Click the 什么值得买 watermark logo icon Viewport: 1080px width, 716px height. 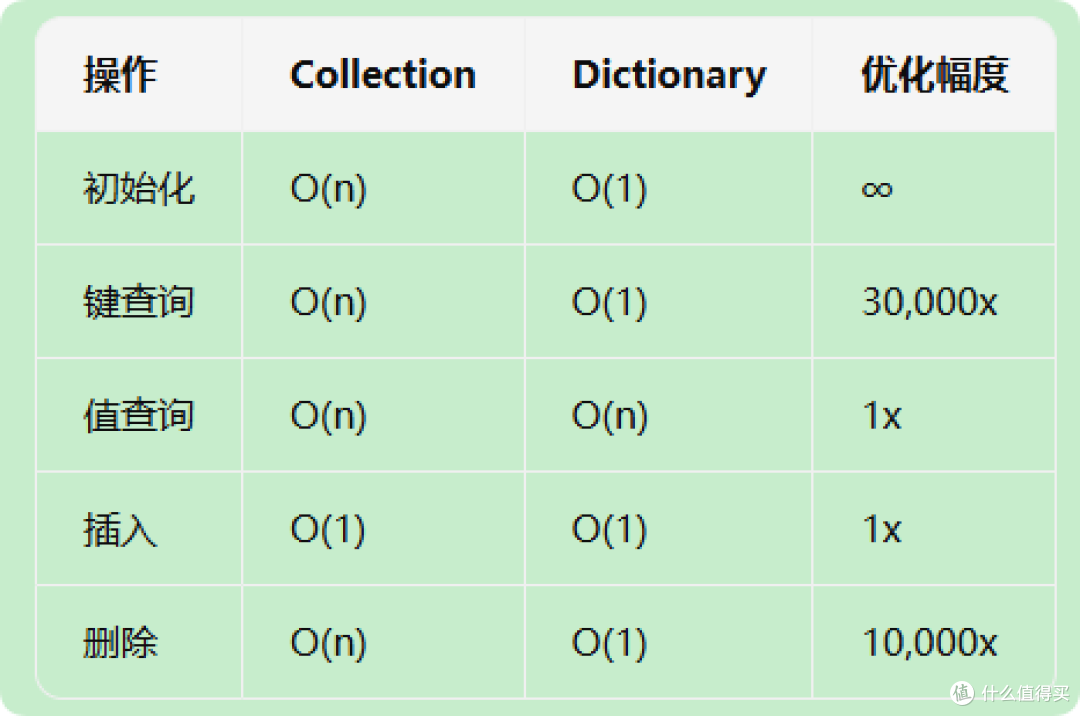(962, 693)
